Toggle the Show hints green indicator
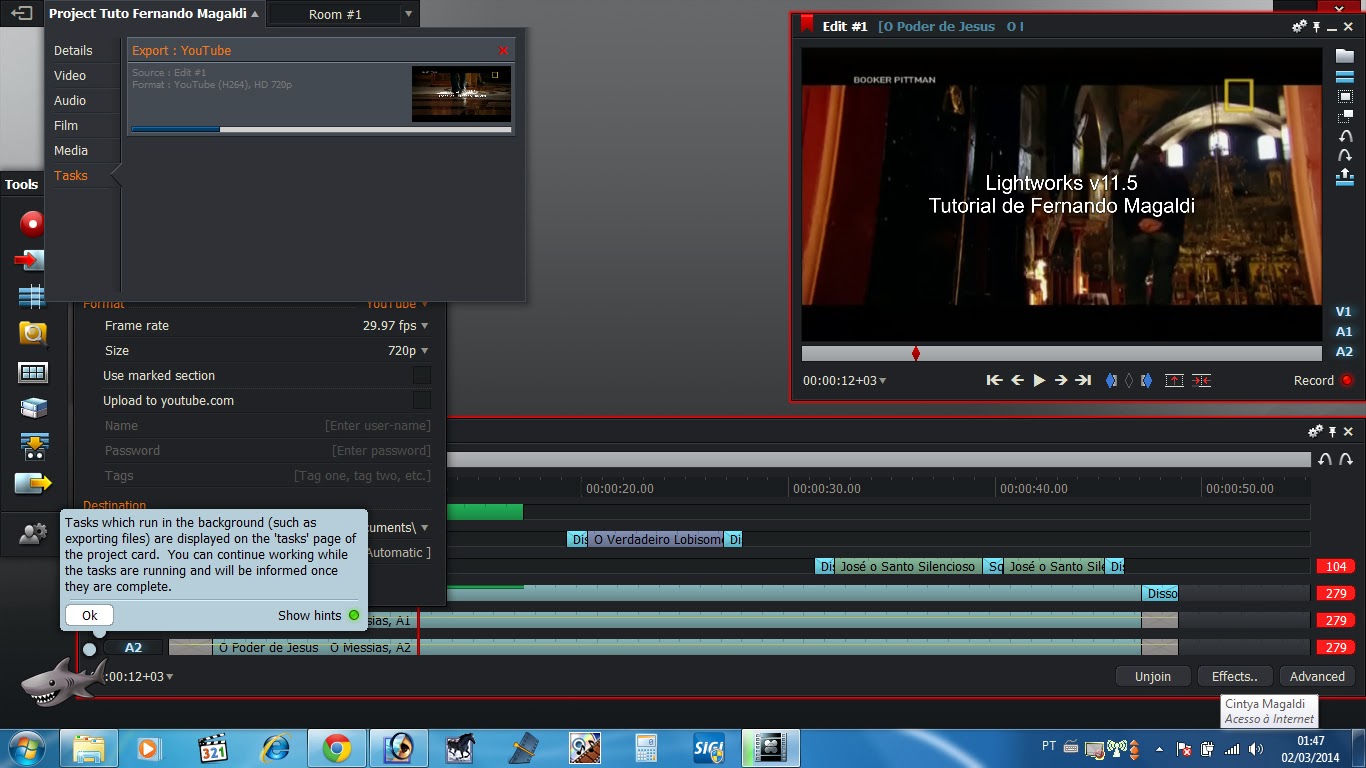 [x=353, y=615]
